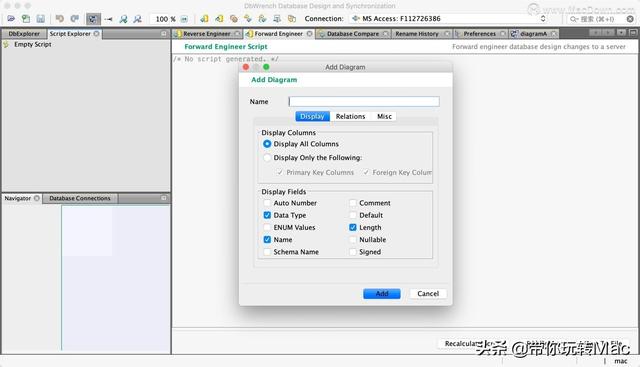Click the download arrow toolbar icon

tap(277, 19)
